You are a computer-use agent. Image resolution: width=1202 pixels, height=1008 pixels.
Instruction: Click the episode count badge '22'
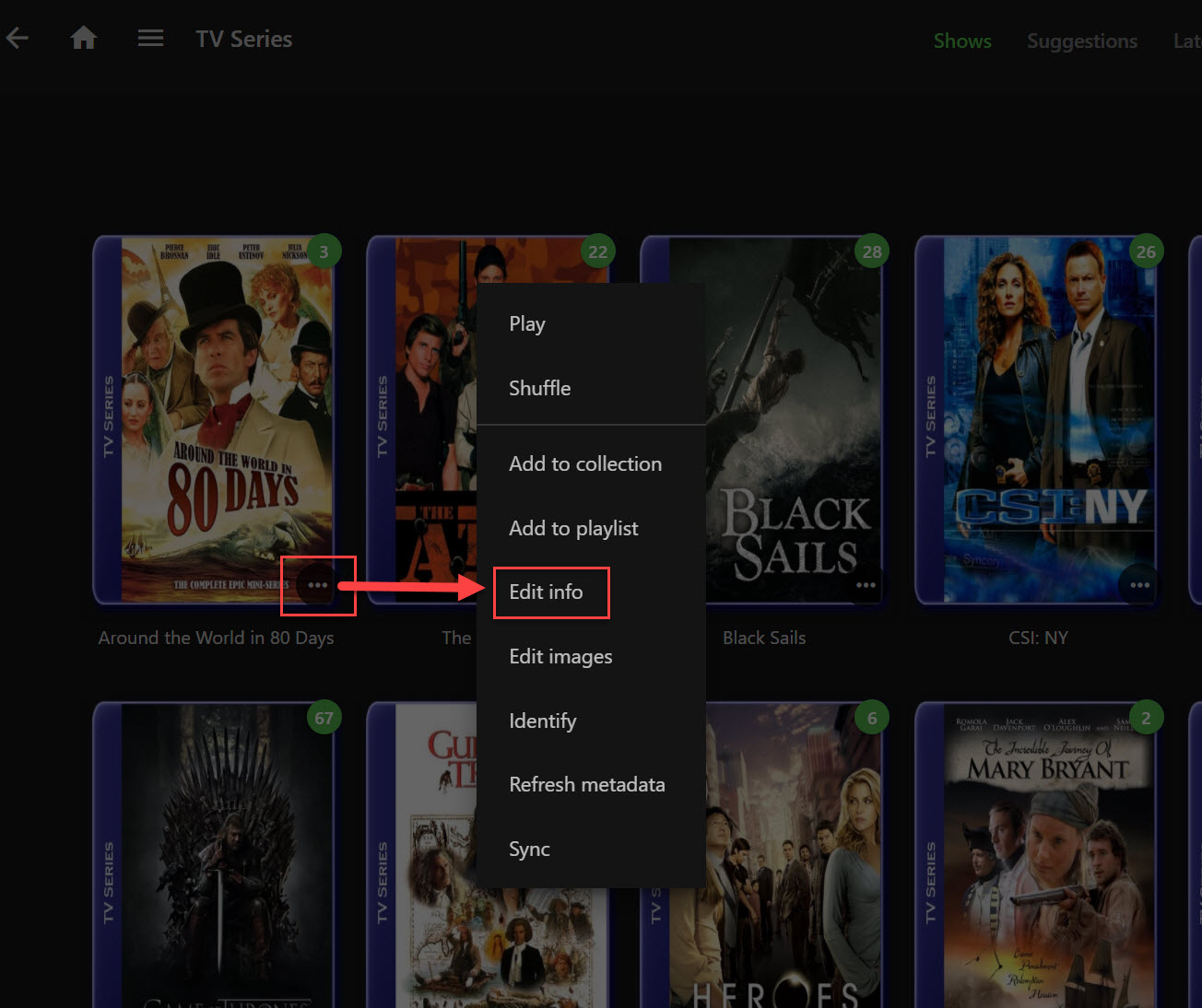[x=598, y=252]
